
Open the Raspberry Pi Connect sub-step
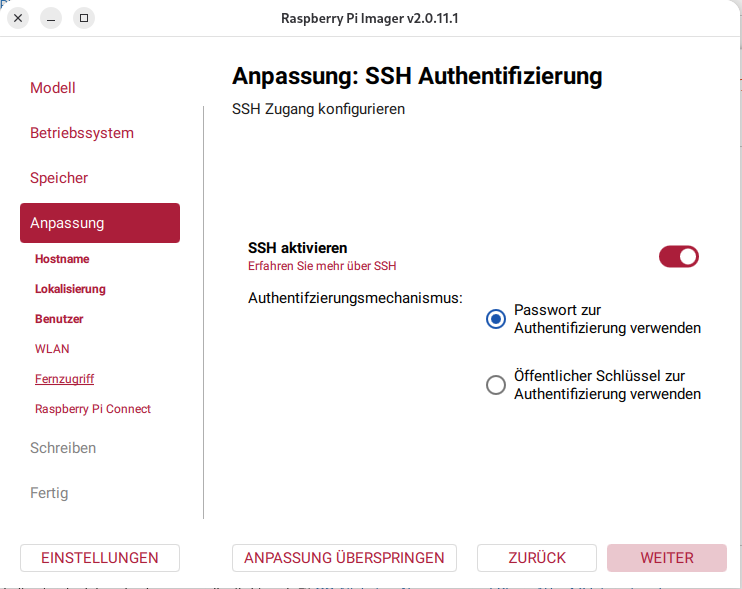click(93, 409)
